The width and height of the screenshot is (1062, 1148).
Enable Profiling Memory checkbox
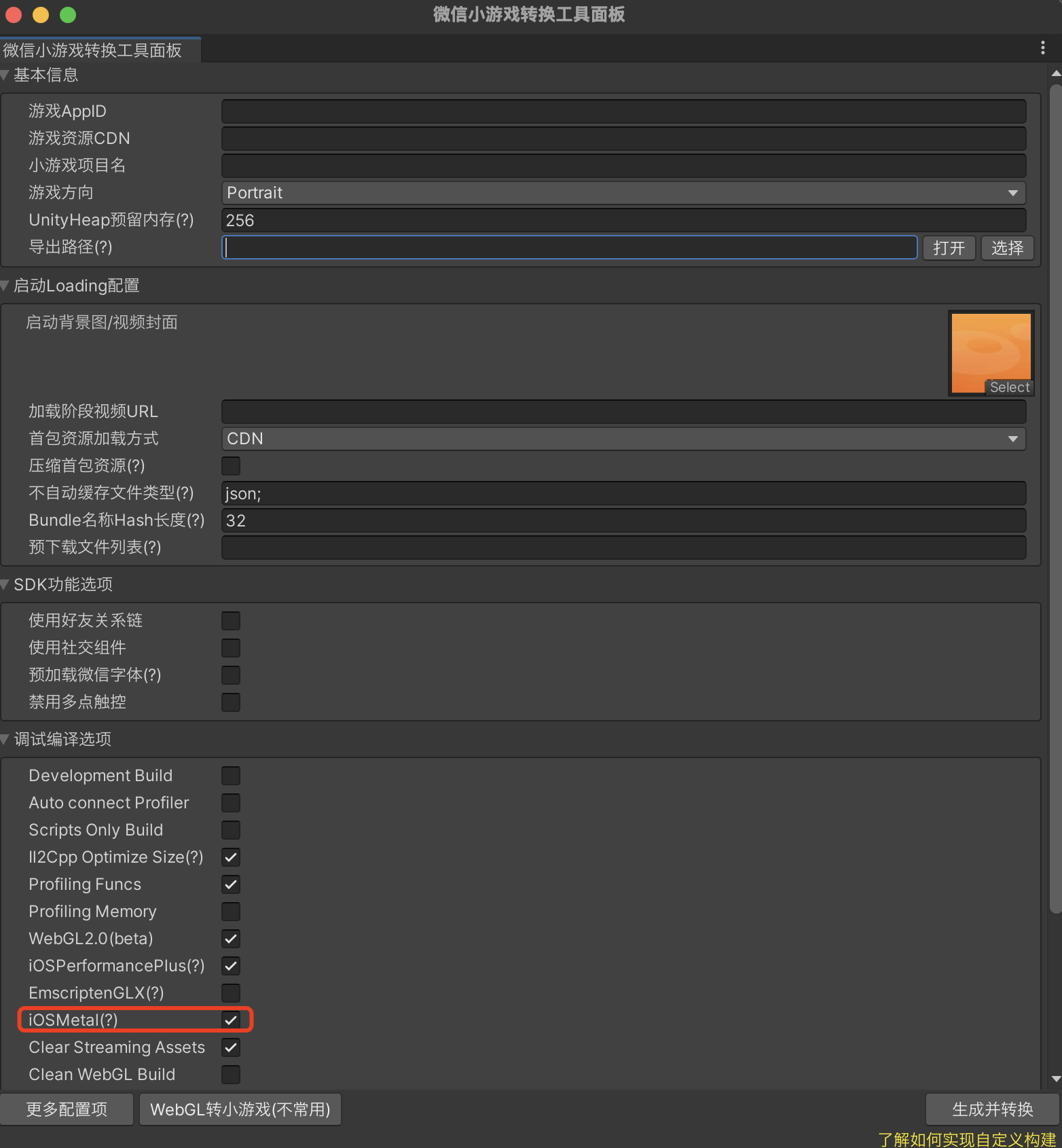click(x=231, y=912)
